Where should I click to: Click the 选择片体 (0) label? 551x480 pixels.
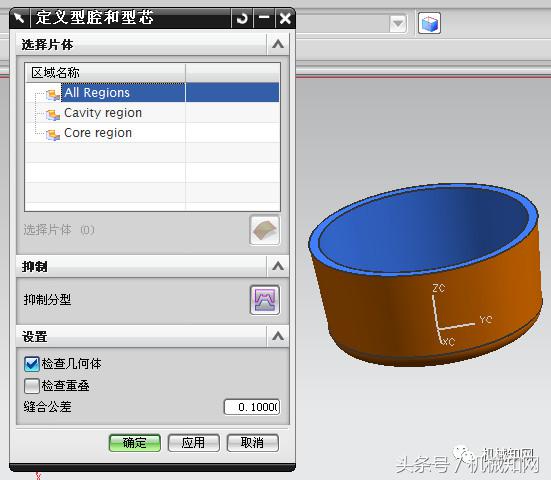pyautogui.click(x=59, y=230)
